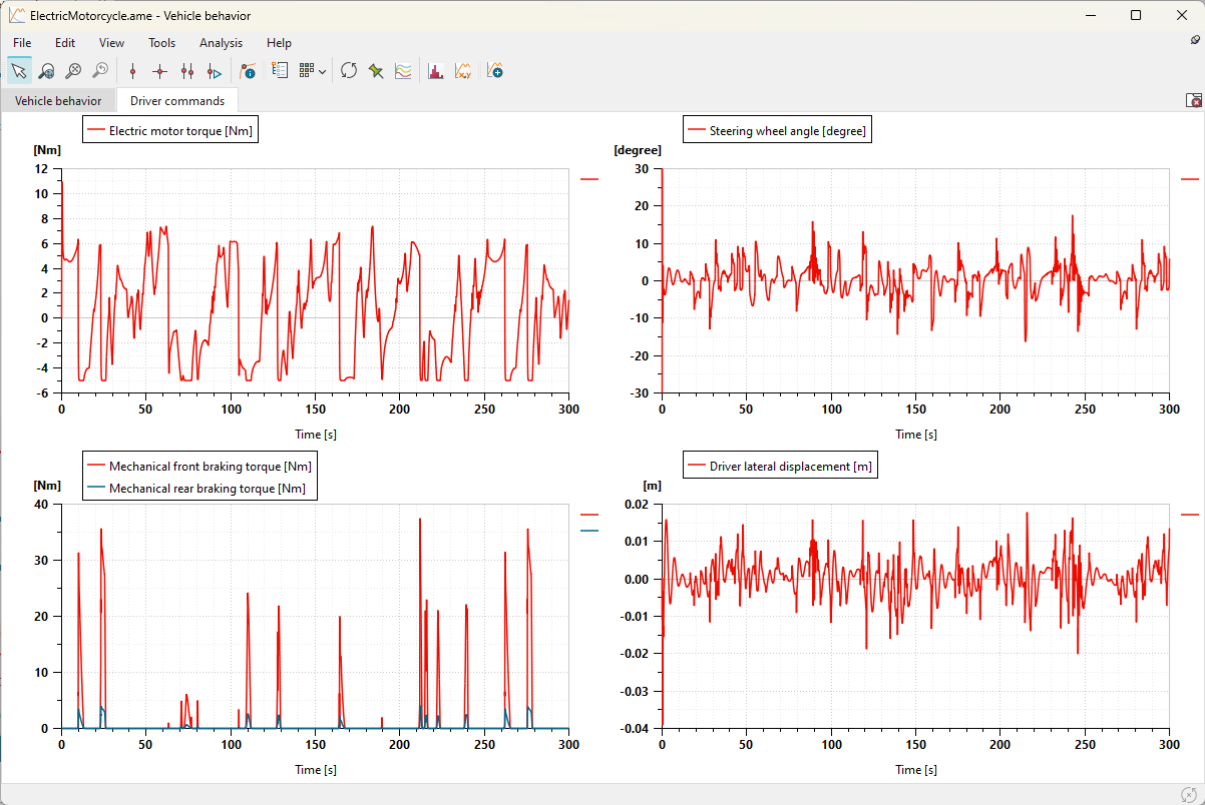Click the zoom-to-fit magnifier icon
The image size is (1205, 805).
coord(73,71)
